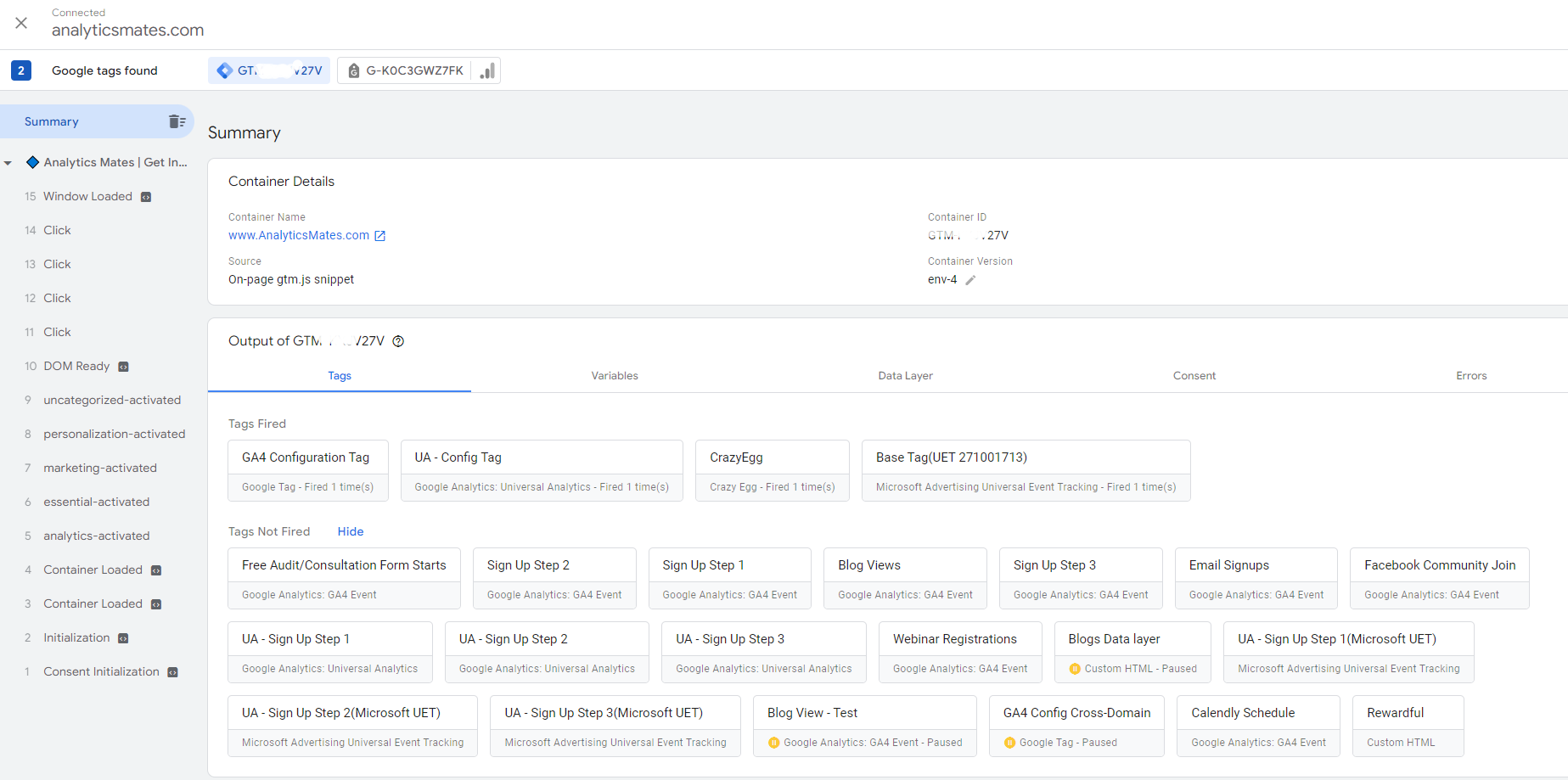Image resolution: width=1568 pixels, height=780 pixels.
Task: Open Free Audit/Consultation Form Starts tag
Action: pos(344,578)
